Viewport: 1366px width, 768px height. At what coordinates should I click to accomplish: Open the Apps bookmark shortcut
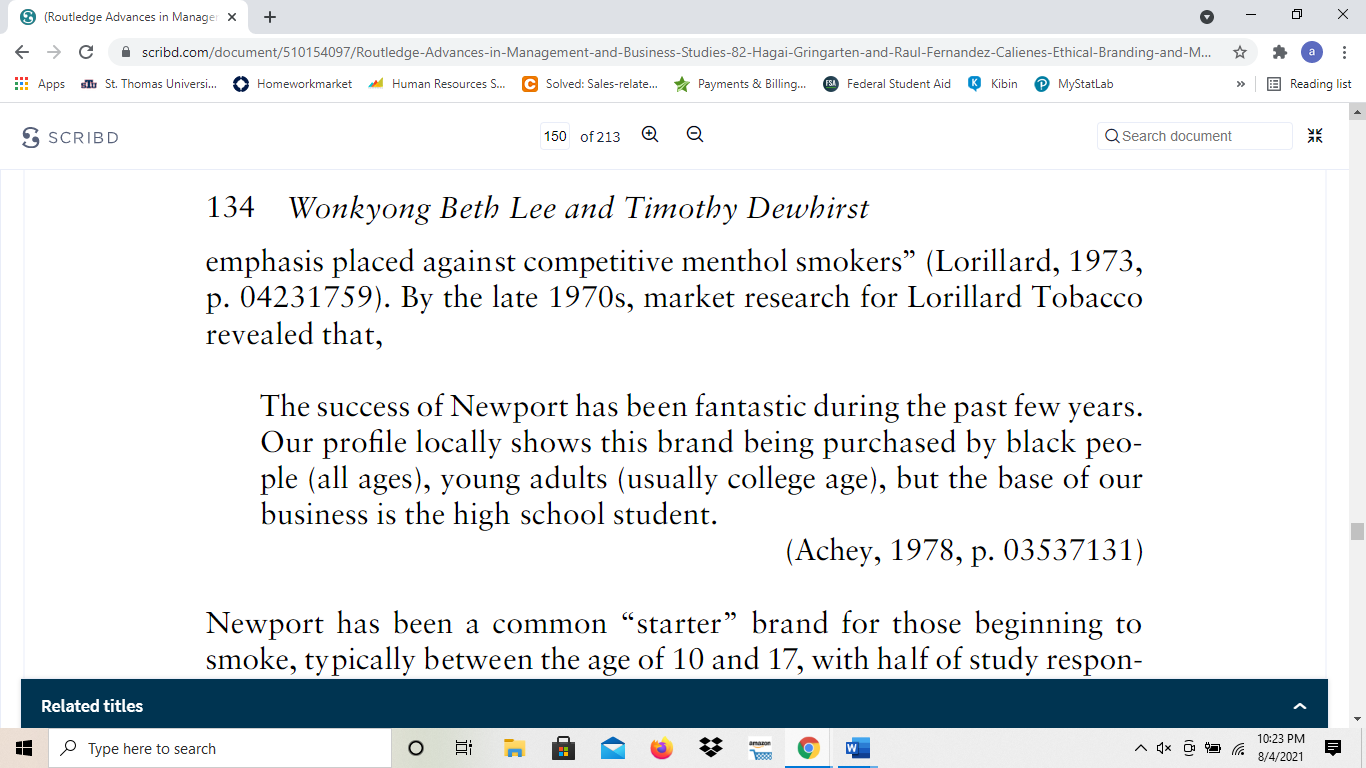pyautogui.click(x=40, y=84)
